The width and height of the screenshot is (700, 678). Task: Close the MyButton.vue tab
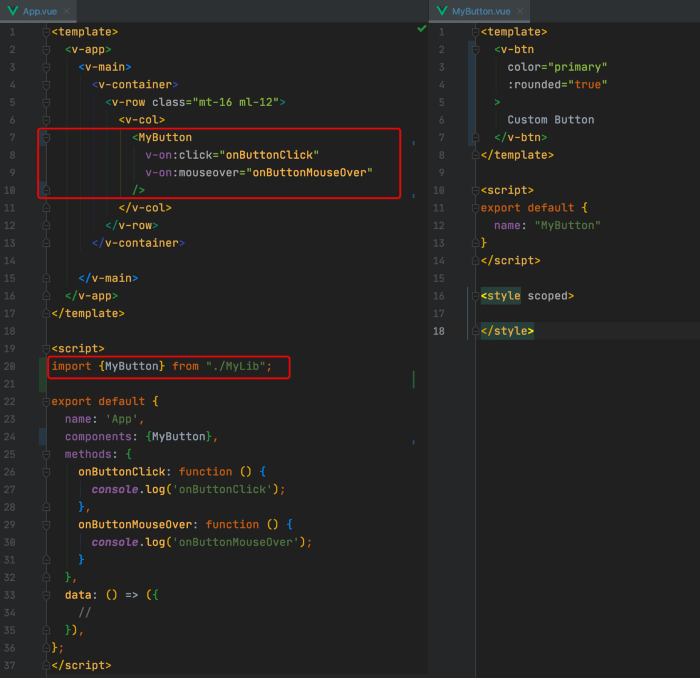click(x=520, y=11)
